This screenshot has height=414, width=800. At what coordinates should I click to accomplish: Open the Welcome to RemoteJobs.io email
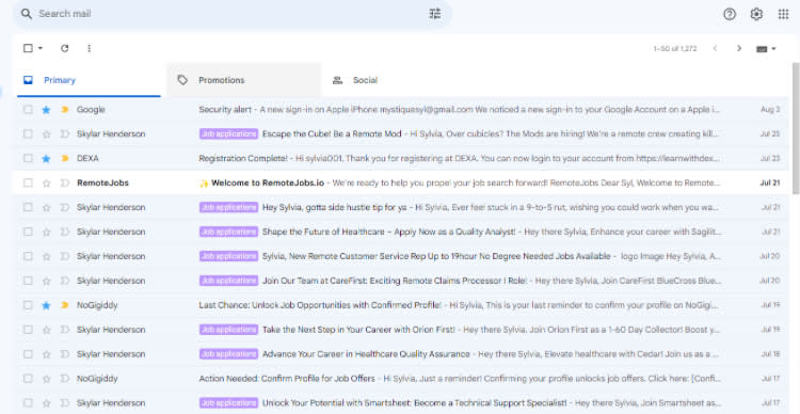pos(400,183)
